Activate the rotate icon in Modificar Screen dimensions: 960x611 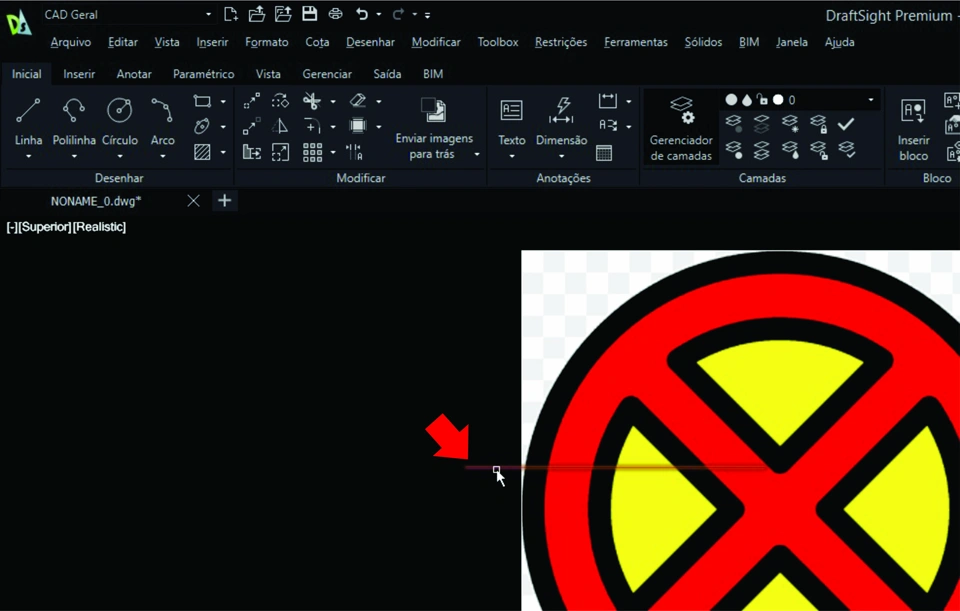coord(280,101)
